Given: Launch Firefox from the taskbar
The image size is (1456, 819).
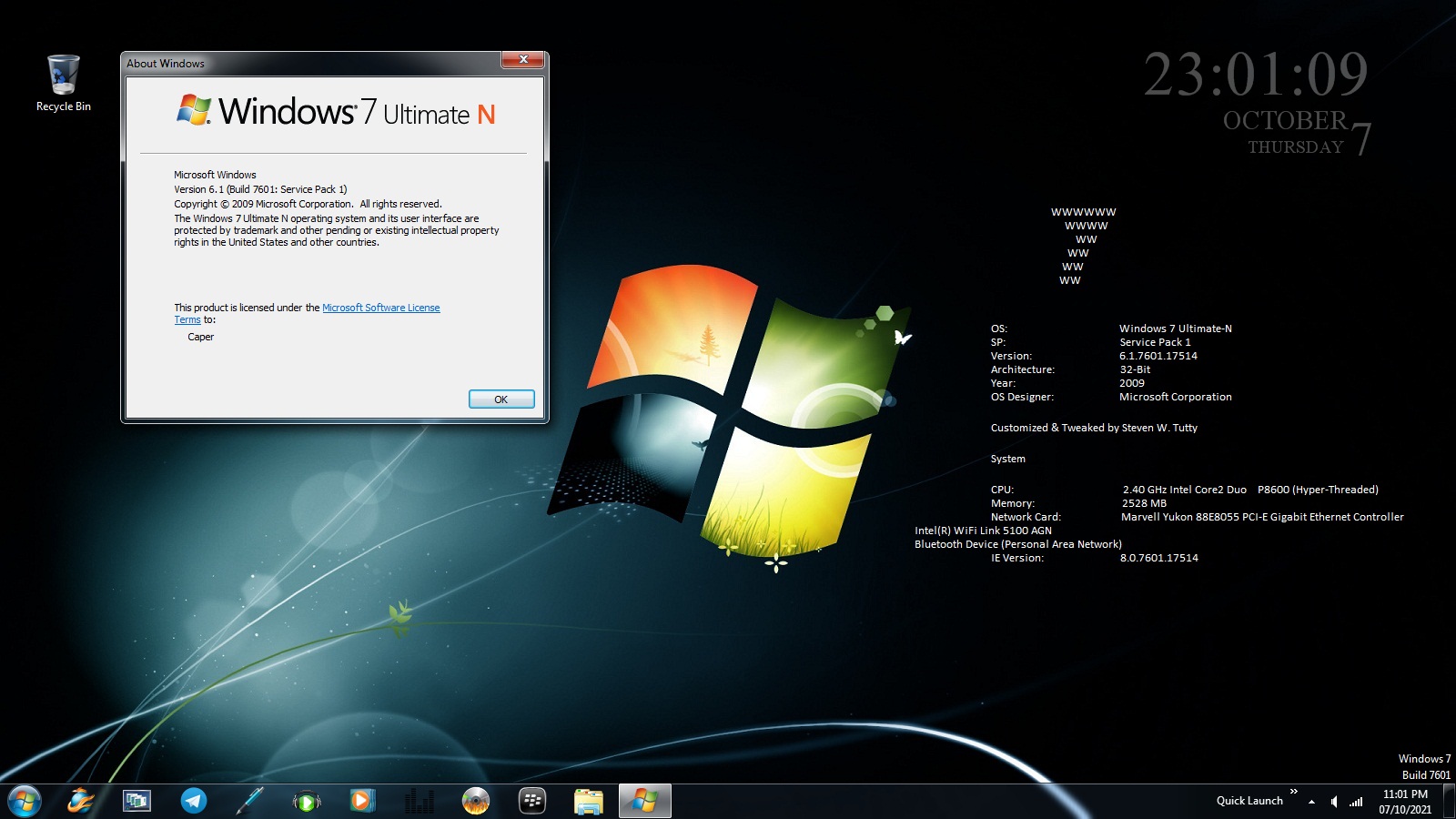Looking at the screenshot, I should (x=82, y=801).
